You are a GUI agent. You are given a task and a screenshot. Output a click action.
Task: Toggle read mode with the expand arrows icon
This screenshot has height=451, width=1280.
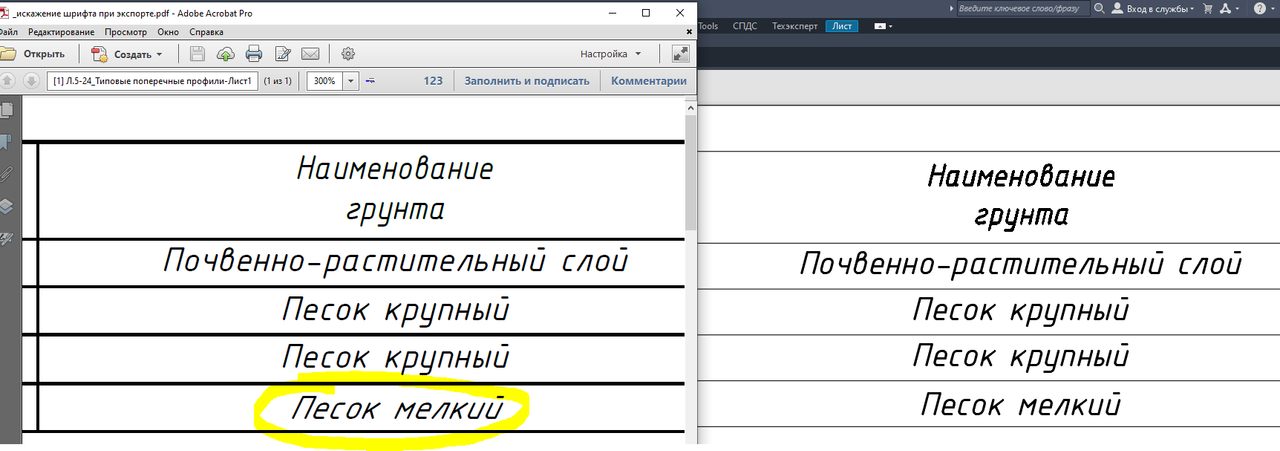click(x=680, y=54)
